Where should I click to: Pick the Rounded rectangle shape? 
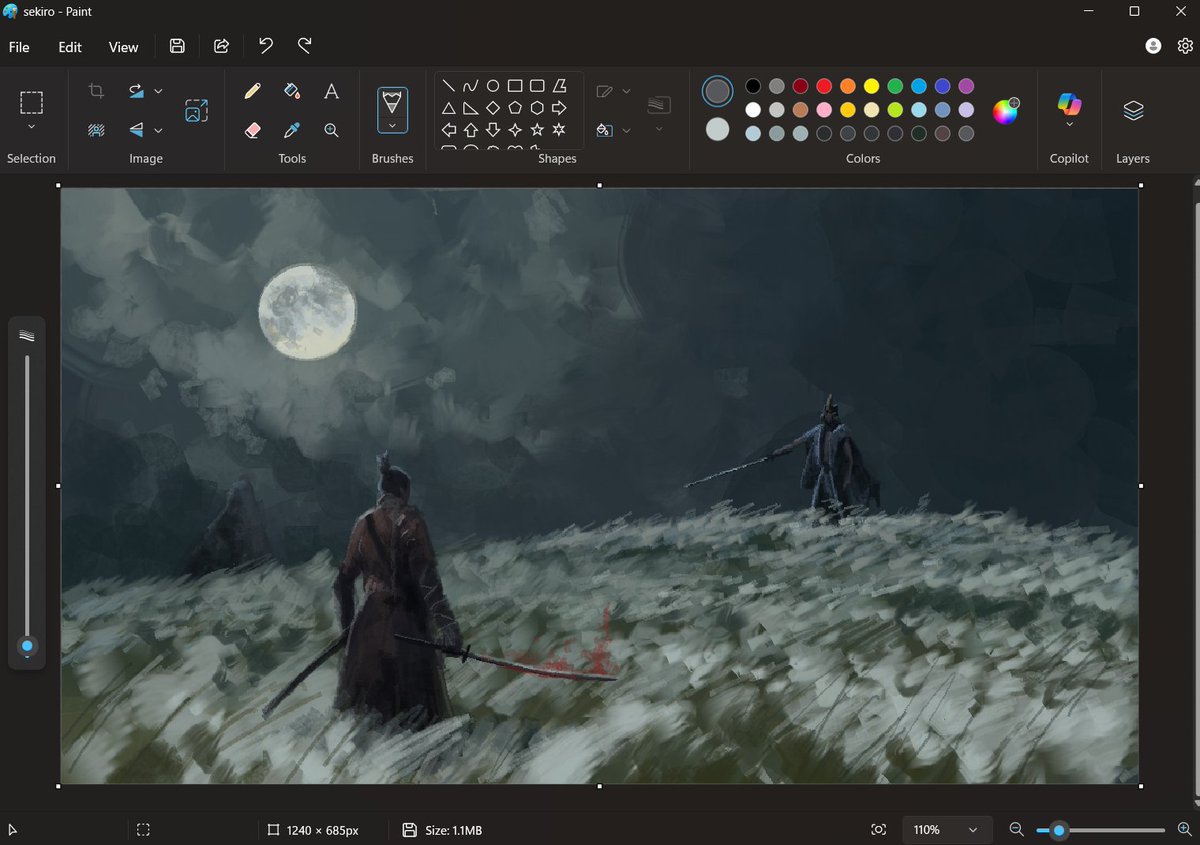[x=537, y=86]
